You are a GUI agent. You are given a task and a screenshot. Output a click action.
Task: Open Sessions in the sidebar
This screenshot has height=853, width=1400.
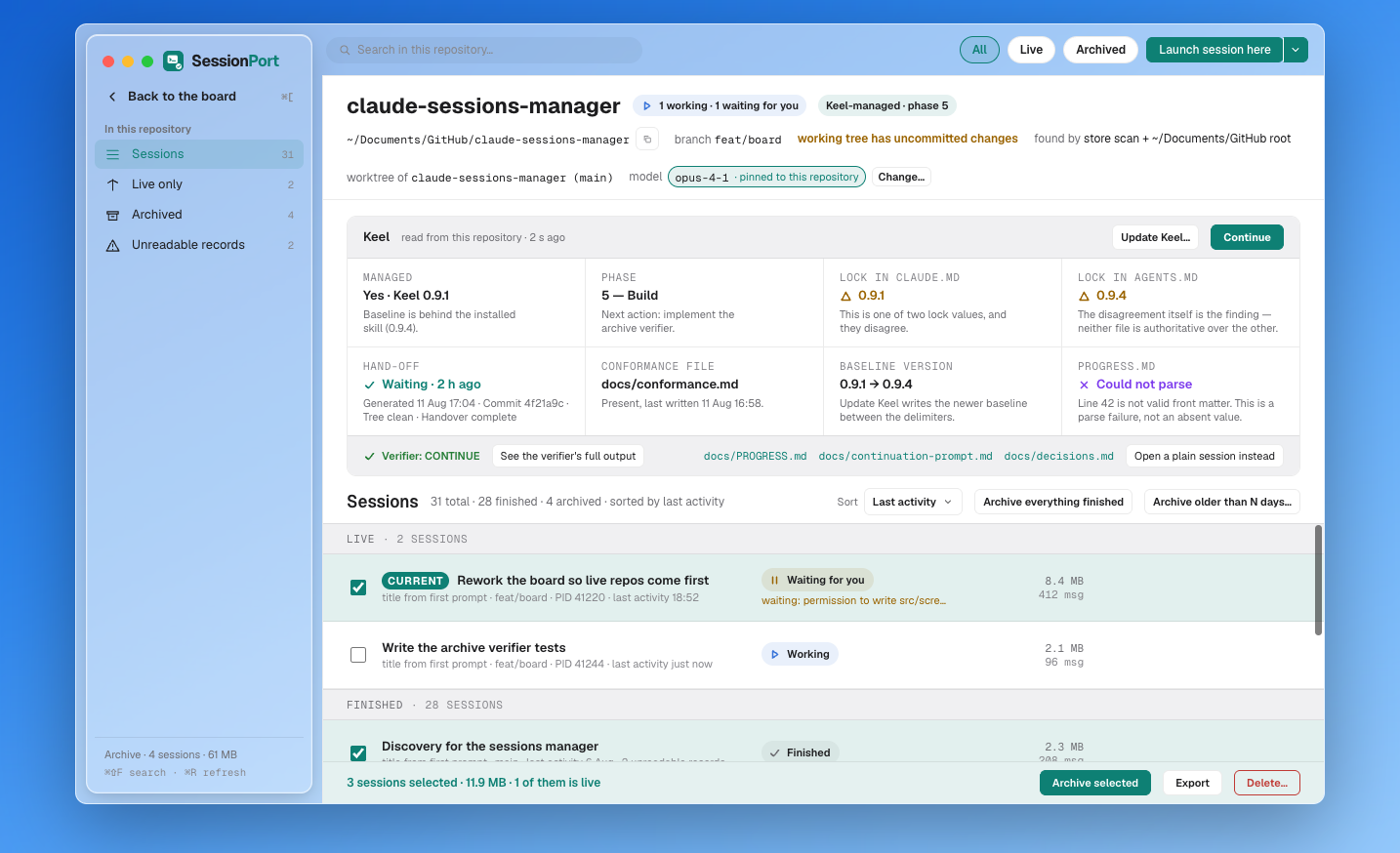199,154
